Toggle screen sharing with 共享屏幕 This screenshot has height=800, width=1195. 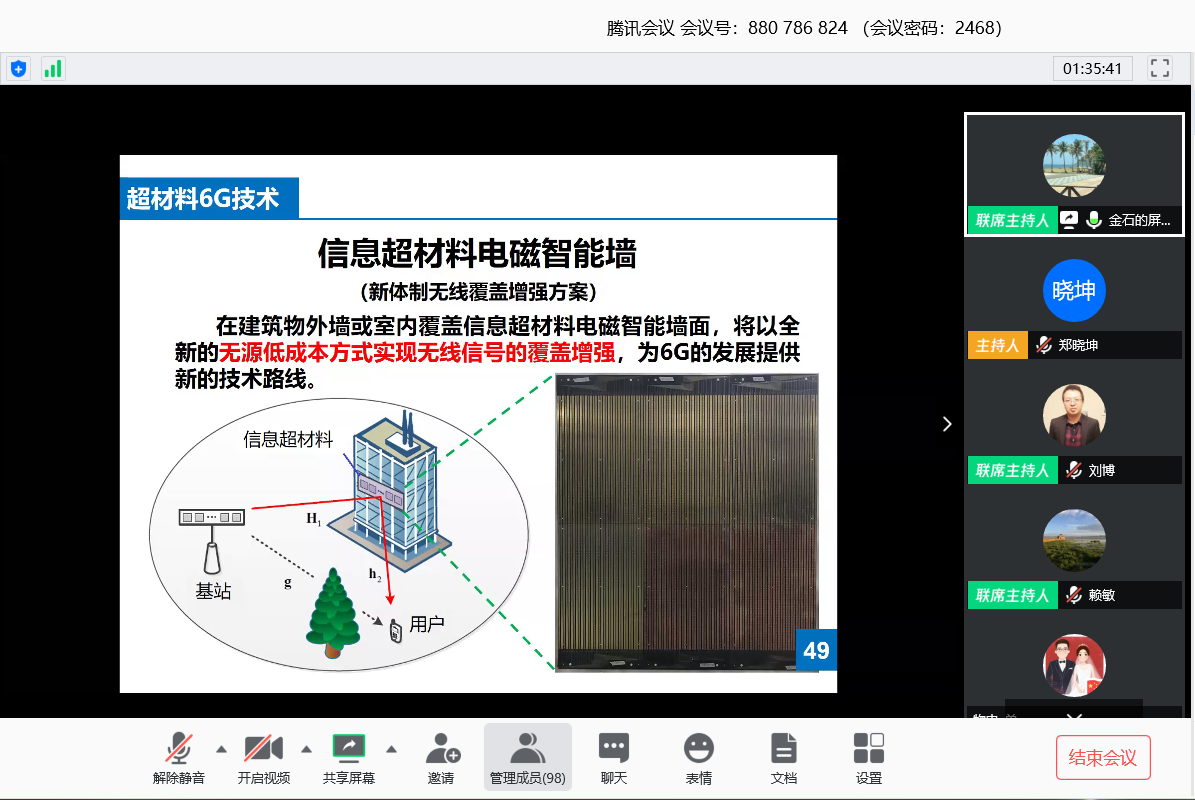pos(349,758)
